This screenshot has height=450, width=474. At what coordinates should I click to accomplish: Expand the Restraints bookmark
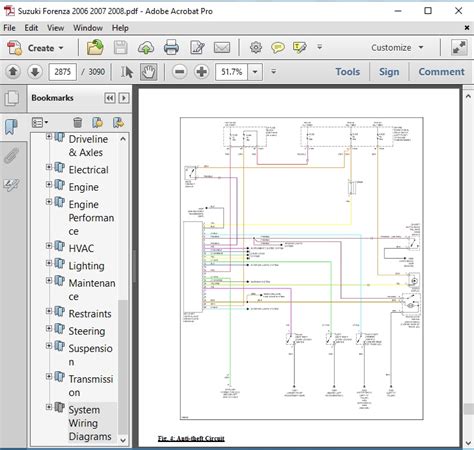coord(49,311)
